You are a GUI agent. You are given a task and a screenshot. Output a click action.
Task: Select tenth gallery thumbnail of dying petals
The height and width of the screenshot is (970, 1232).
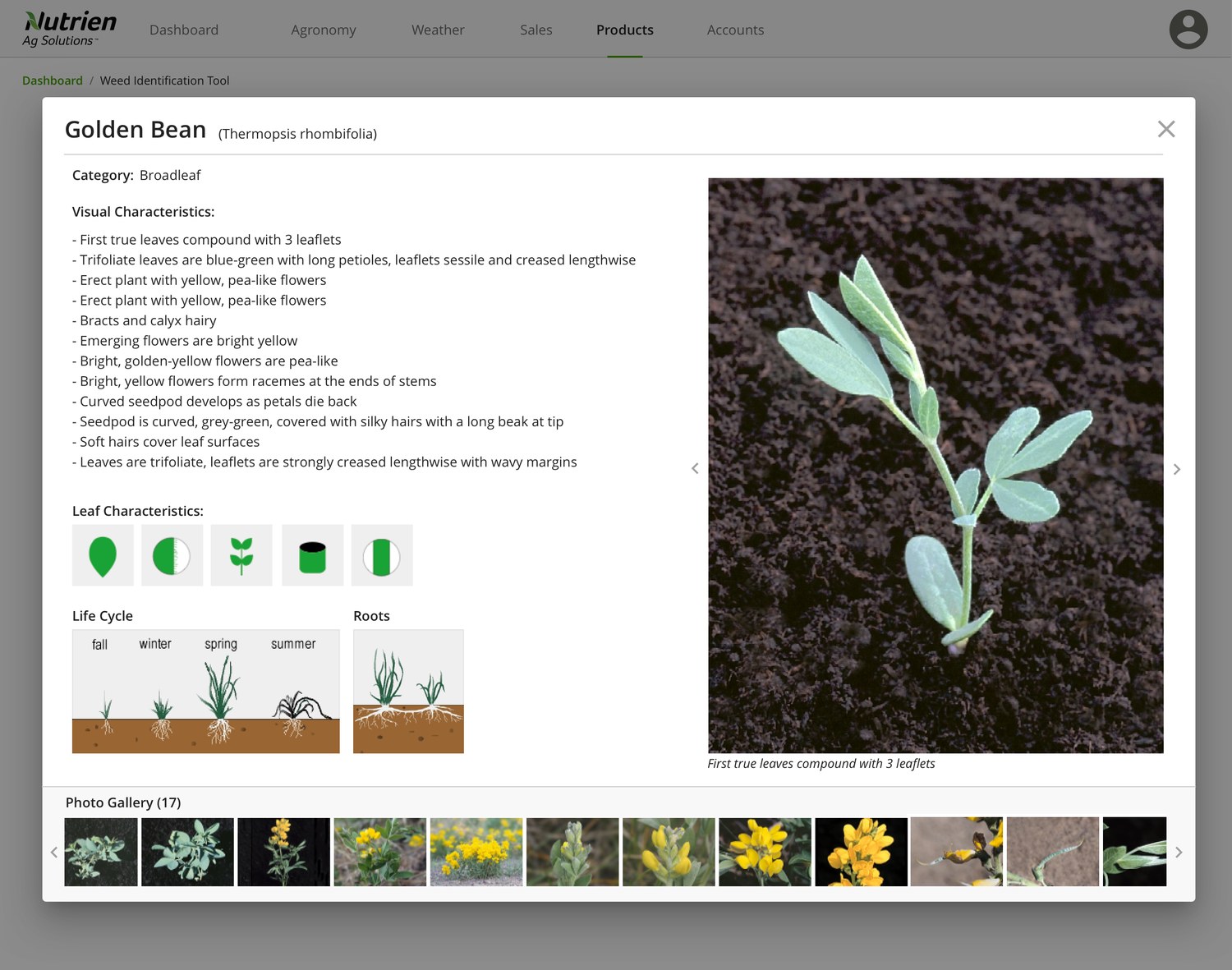957,852
